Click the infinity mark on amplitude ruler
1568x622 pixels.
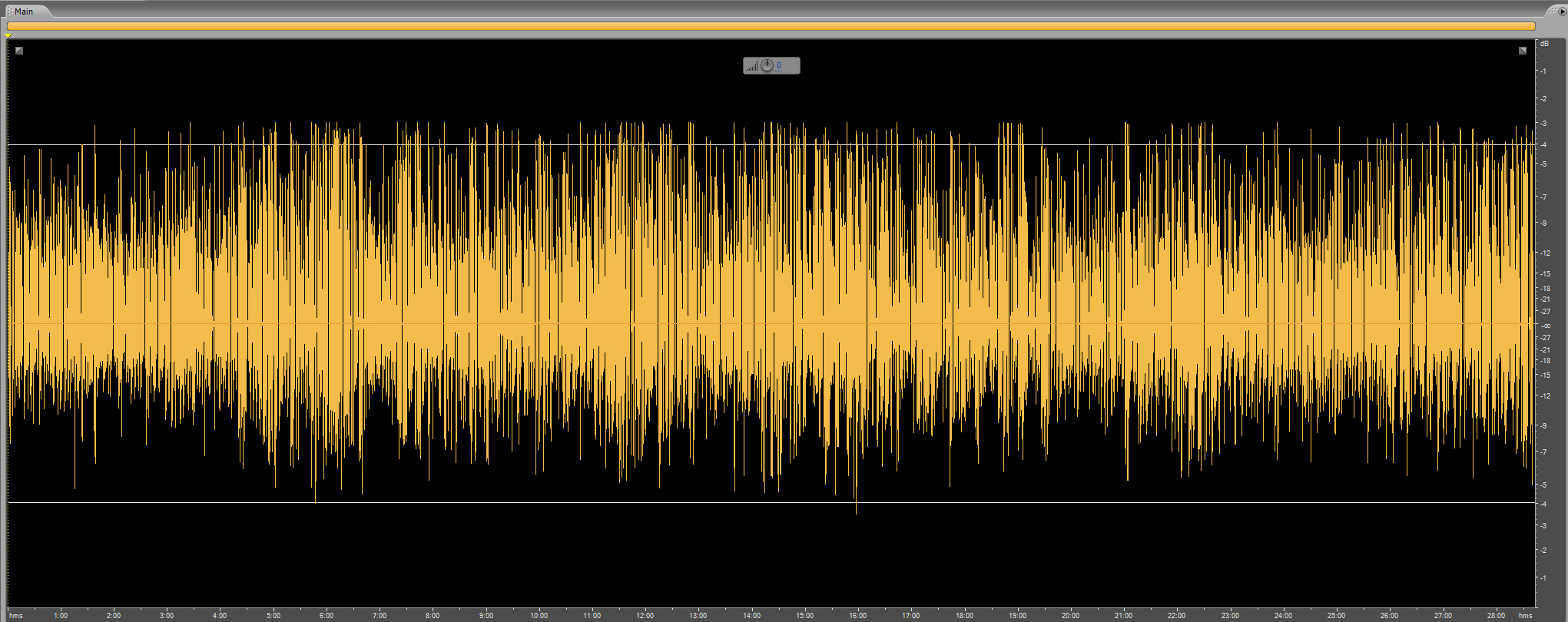pos(1545,326)
